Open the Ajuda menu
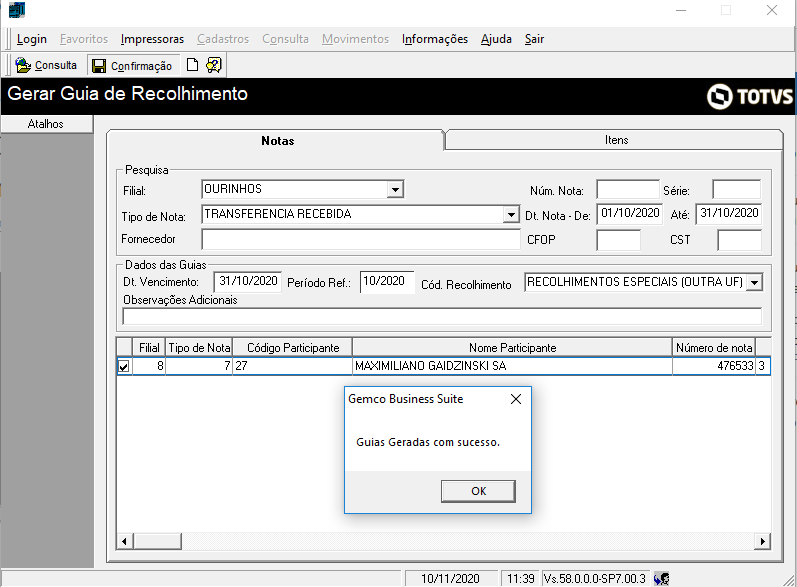This screenshot has height=587, width=797. coord(496,39)
